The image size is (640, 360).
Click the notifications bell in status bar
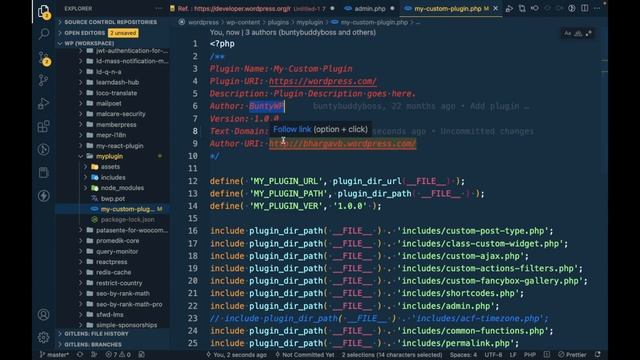click(598, 355)
